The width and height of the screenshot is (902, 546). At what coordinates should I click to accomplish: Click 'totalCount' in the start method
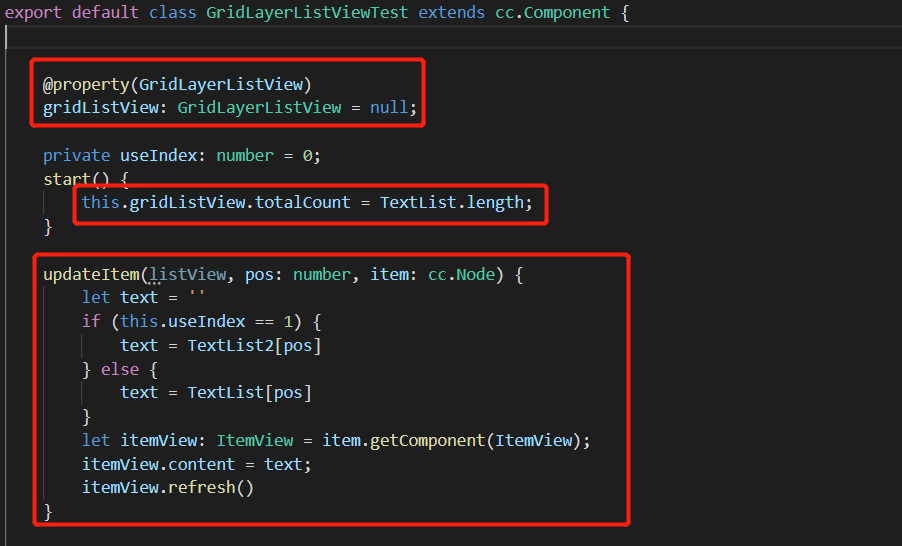click(303, 203)
